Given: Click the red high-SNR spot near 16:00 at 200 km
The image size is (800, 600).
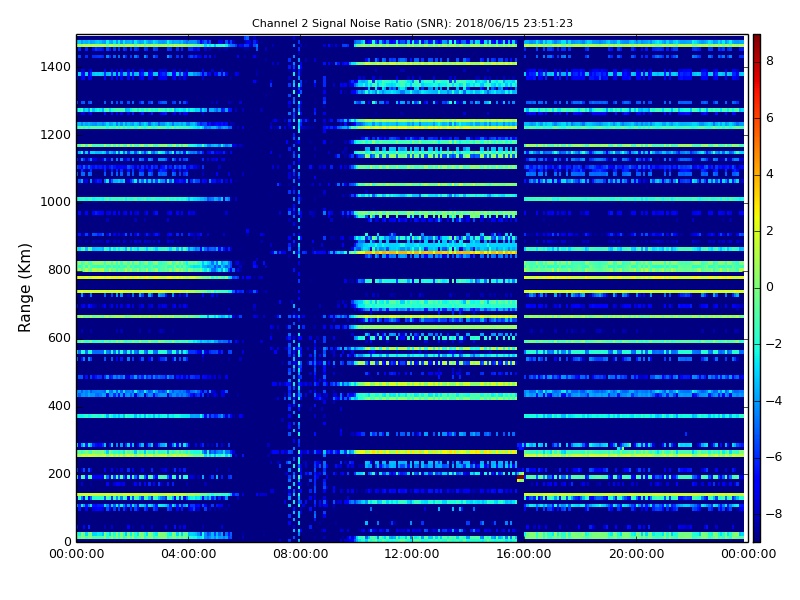Looking at the screenshot, I should [x=520, y=478].
